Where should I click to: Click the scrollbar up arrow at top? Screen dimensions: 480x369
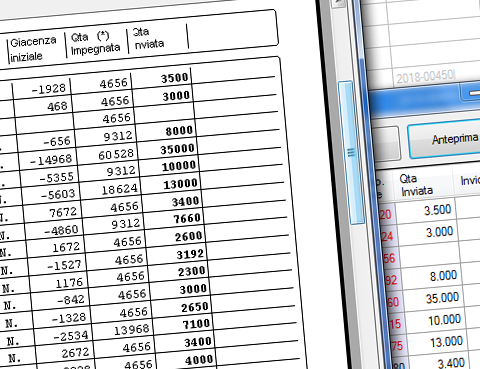tap(339, 3)
